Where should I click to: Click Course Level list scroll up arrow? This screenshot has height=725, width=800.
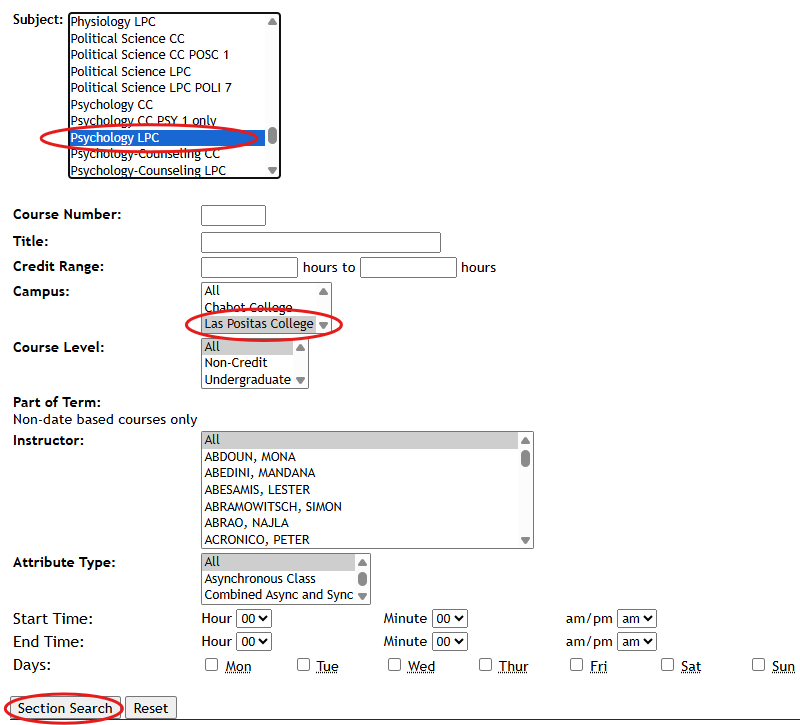click(x=301, y=347)
